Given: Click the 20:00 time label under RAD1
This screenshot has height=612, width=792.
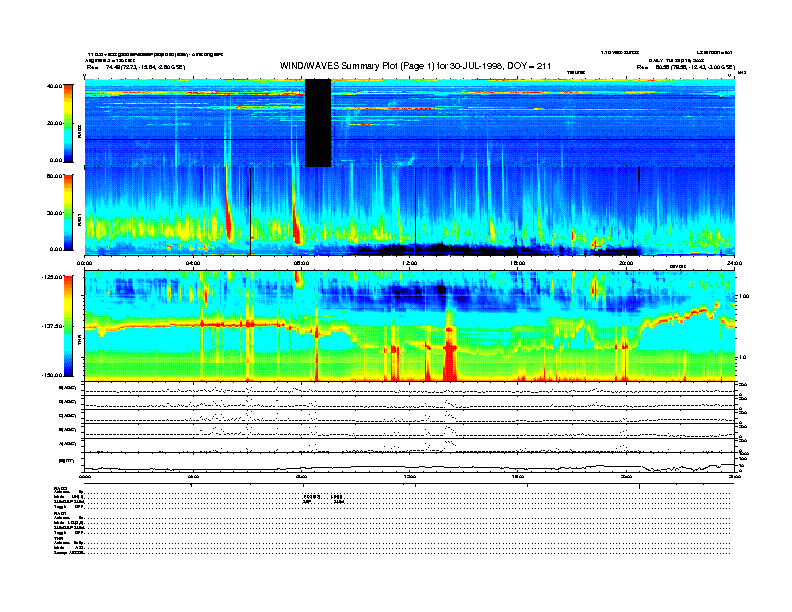Looking at the screenshot, I should coord(626,263).
